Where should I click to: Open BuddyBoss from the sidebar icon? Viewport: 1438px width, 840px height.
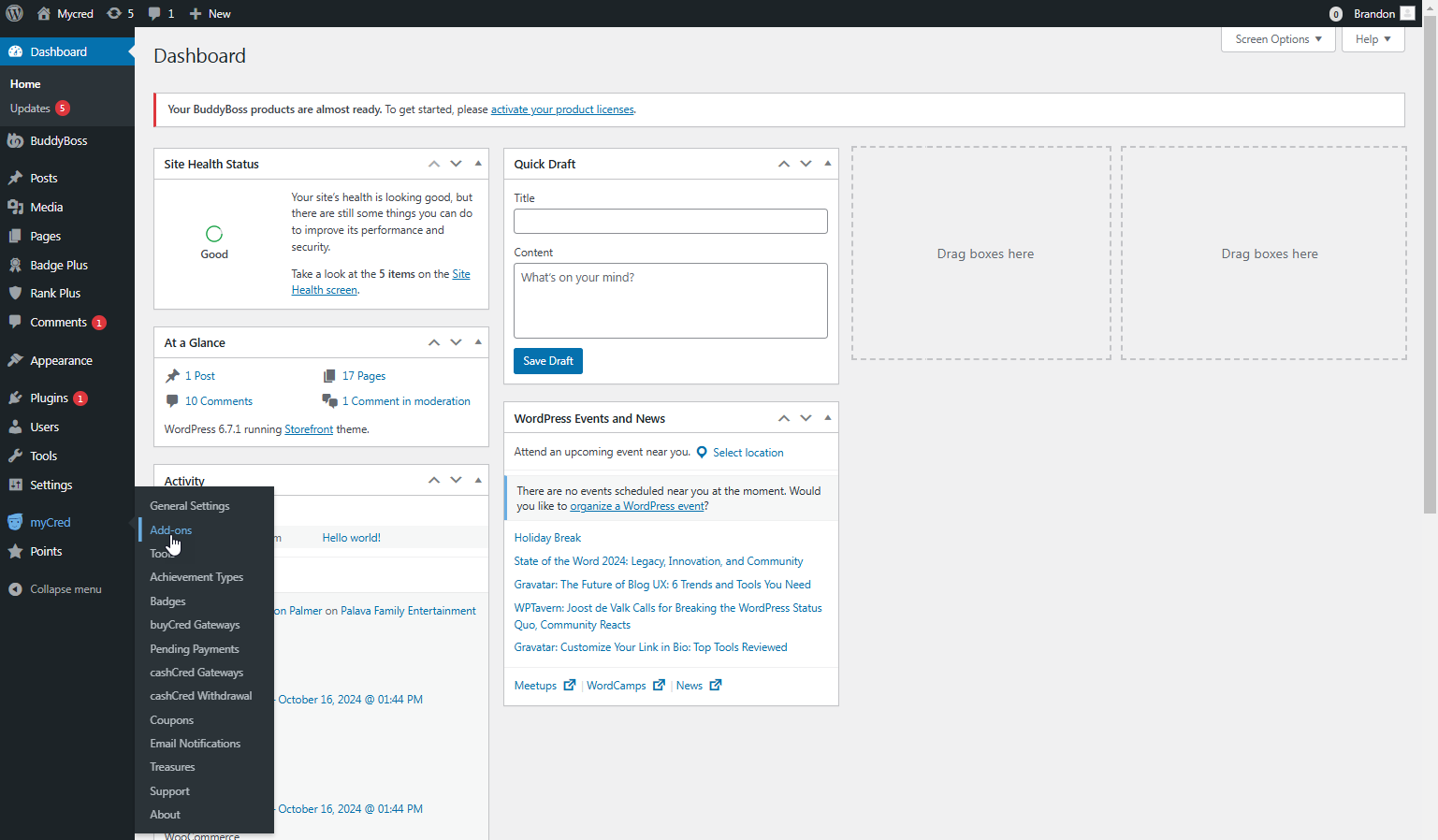17,140
